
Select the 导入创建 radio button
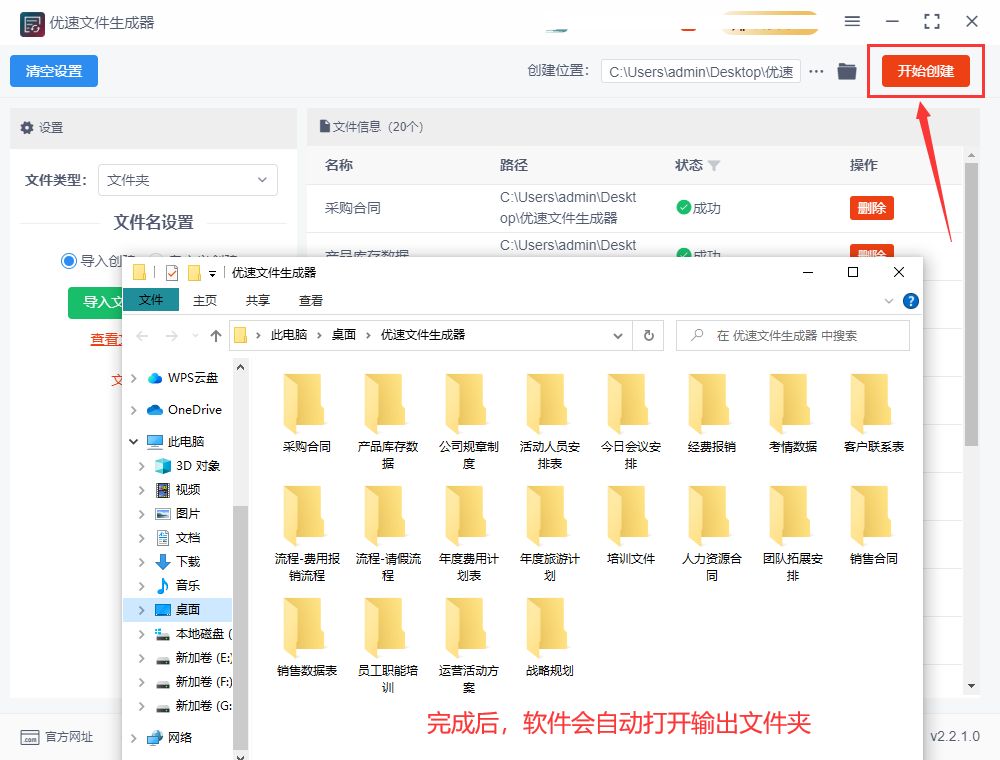tap(69, 261)
